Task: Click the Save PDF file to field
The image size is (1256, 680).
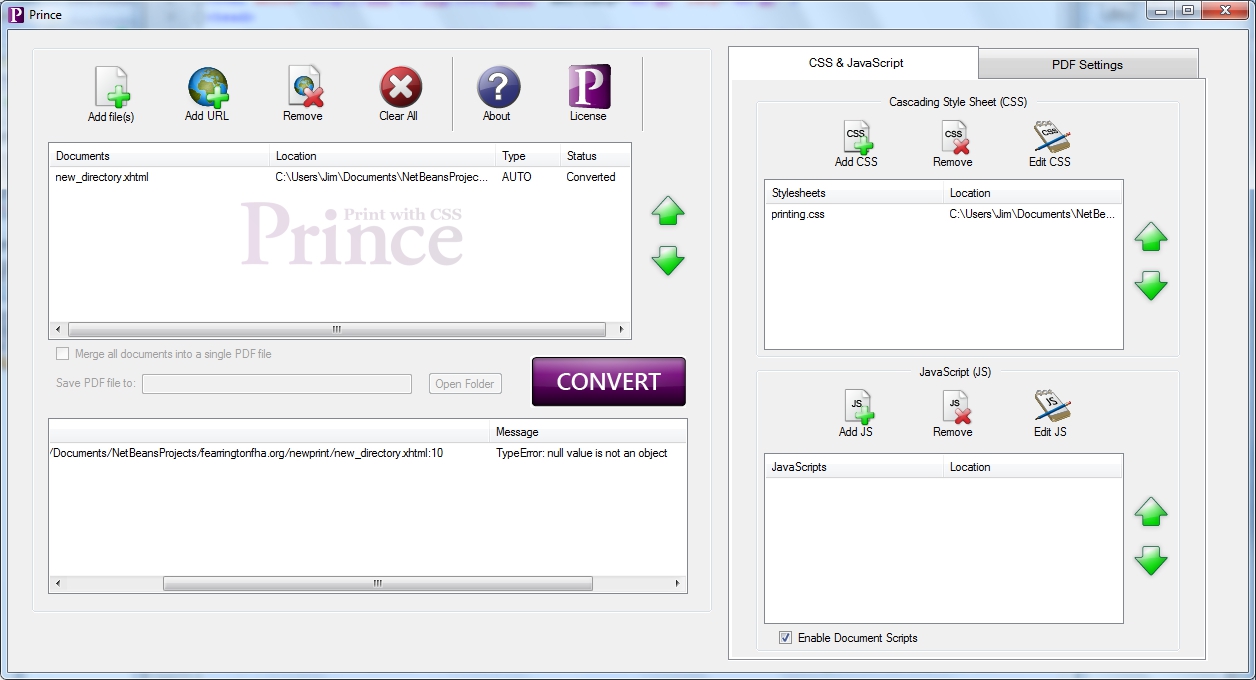Action: pyautogui.click(x=277, y=384)
